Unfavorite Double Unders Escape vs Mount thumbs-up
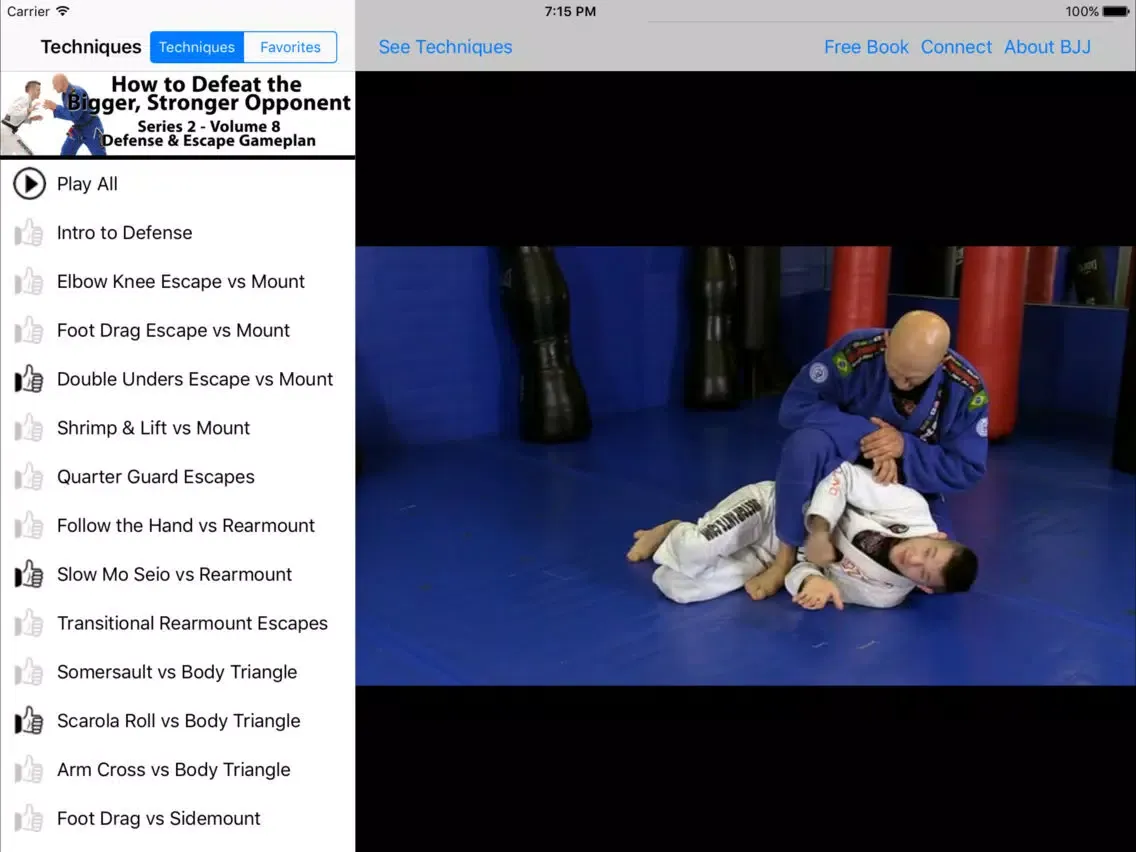The height and width of the screenshot is (852, 1136). click(x=29, y=380)
